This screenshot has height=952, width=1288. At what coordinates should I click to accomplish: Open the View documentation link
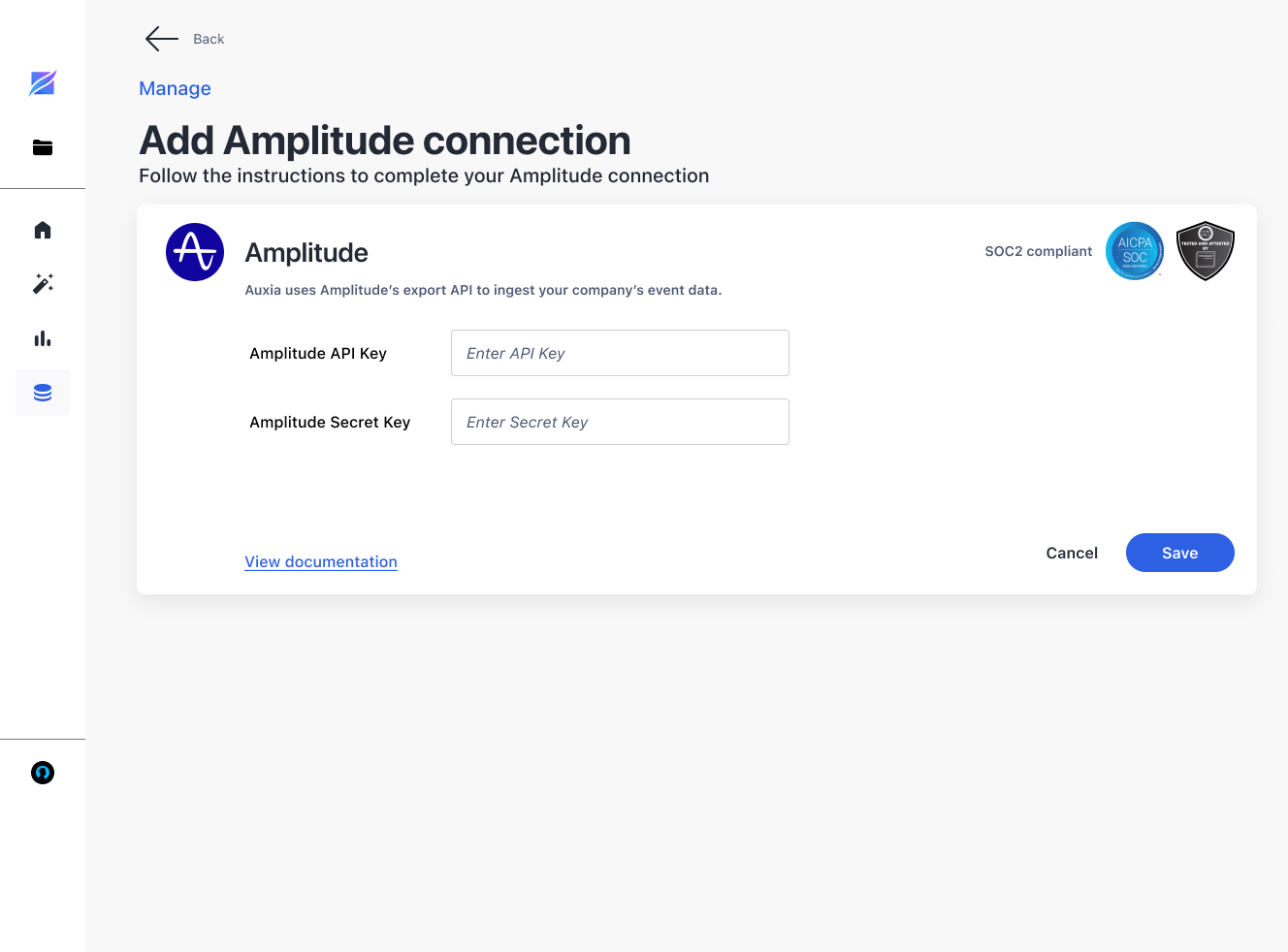[x=321, y=561]
